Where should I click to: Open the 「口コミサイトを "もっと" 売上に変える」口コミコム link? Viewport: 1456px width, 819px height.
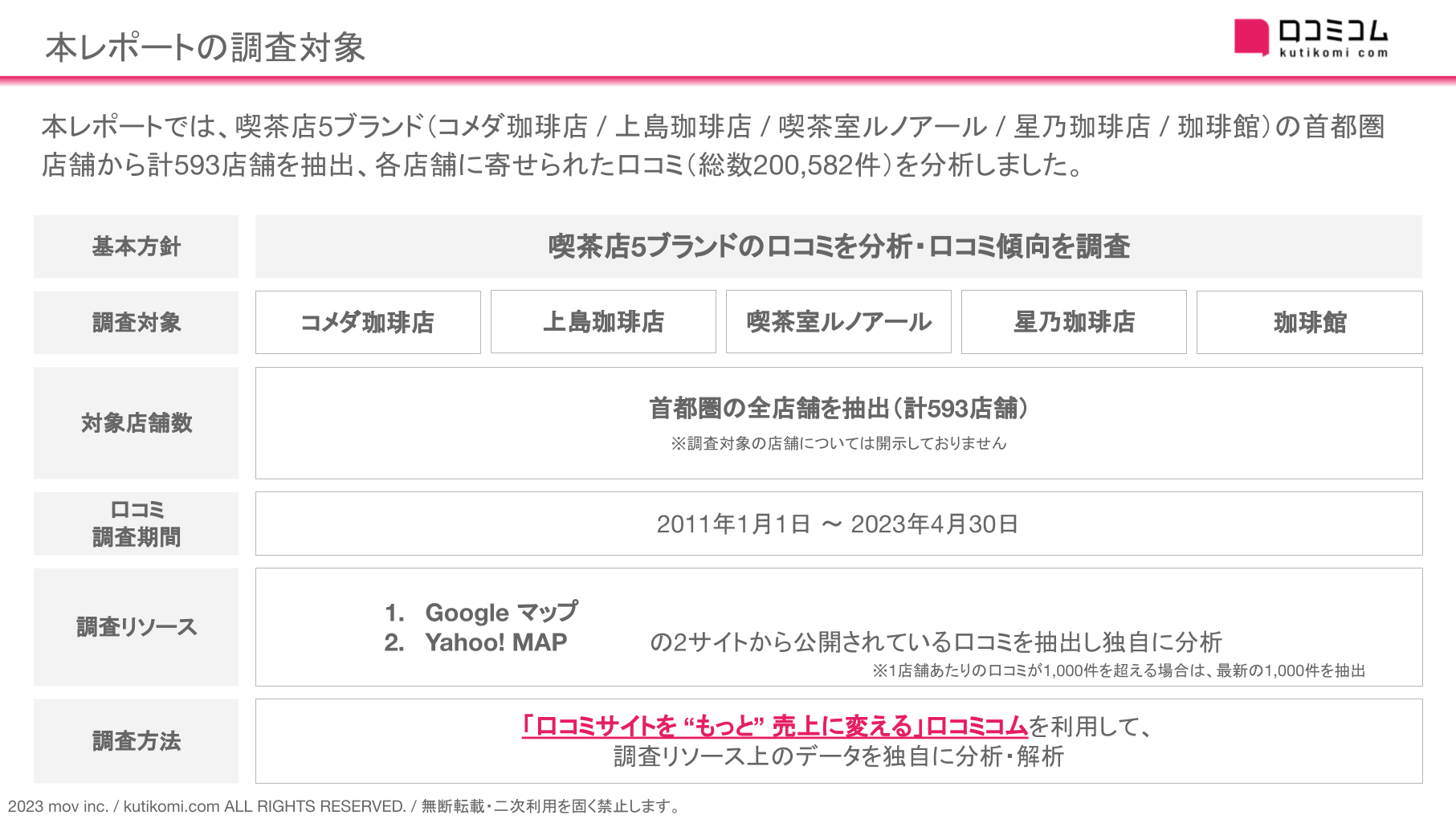coord(774,726)
